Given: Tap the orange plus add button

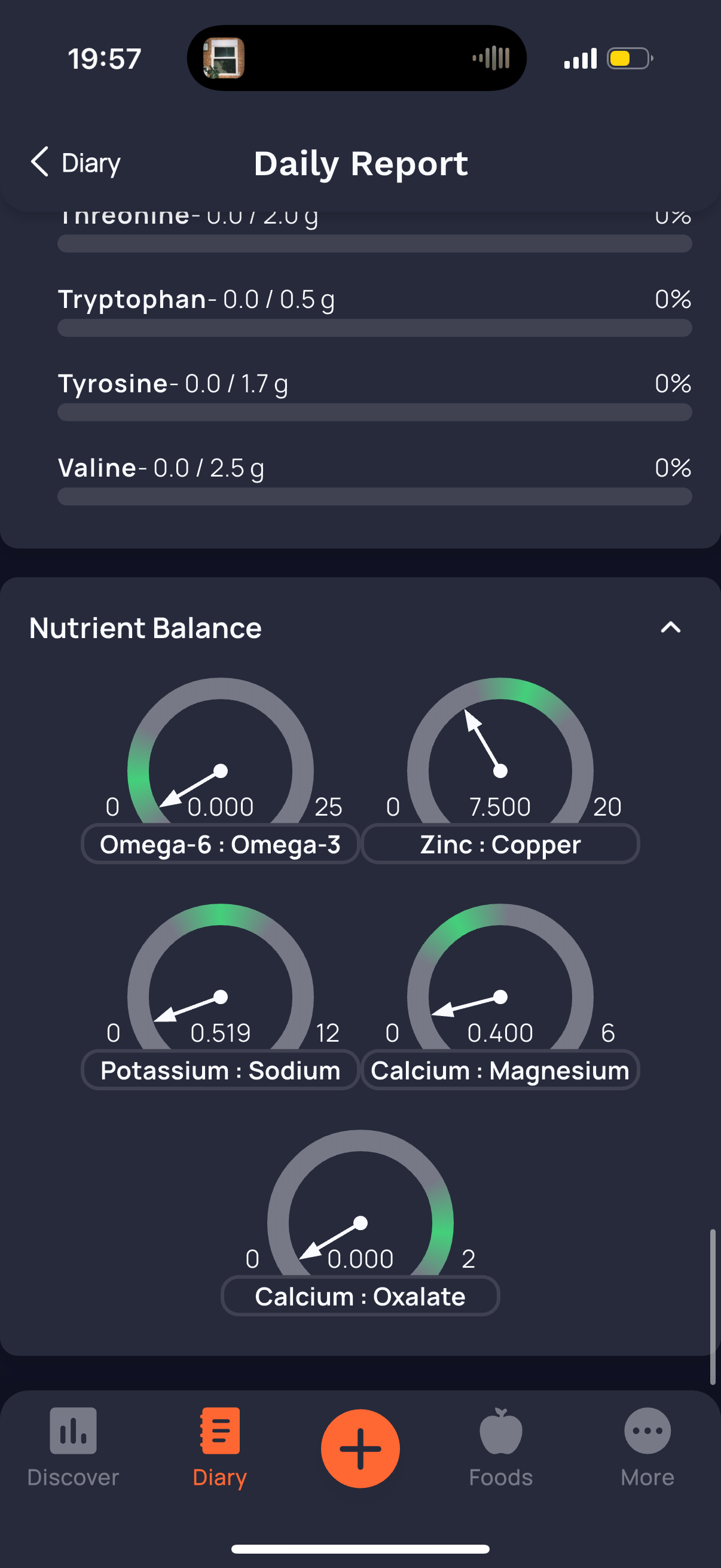Looking at the screenshot, I should pos(360,1448).
